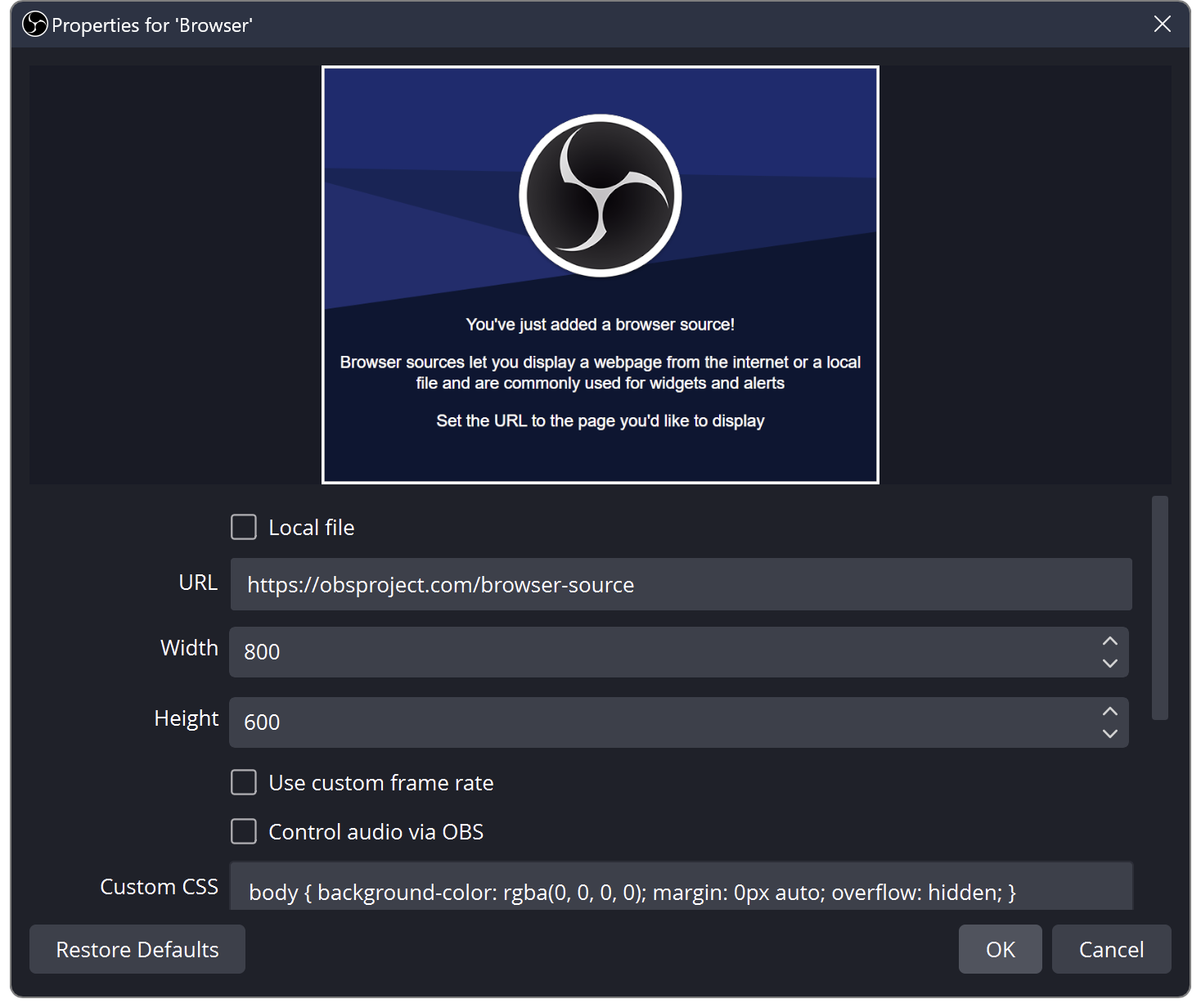
Task: Close the Browser properties dialog
Action: 1162,25
